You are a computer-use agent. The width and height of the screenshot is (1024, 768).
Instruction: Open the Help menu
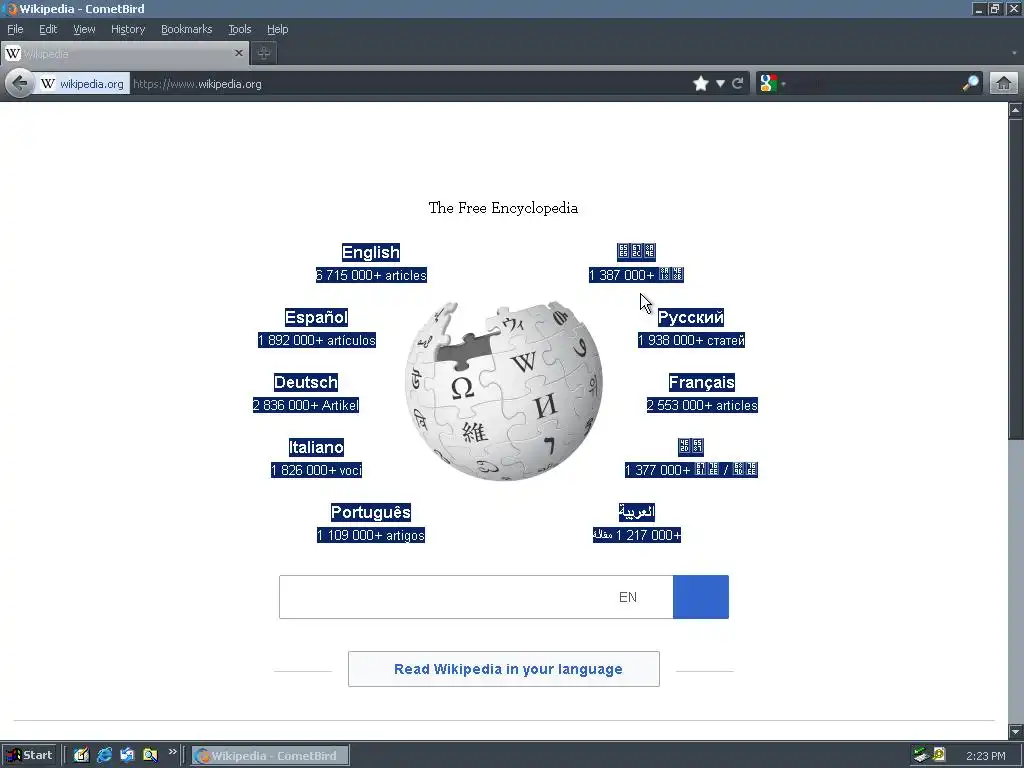(278, 29)
